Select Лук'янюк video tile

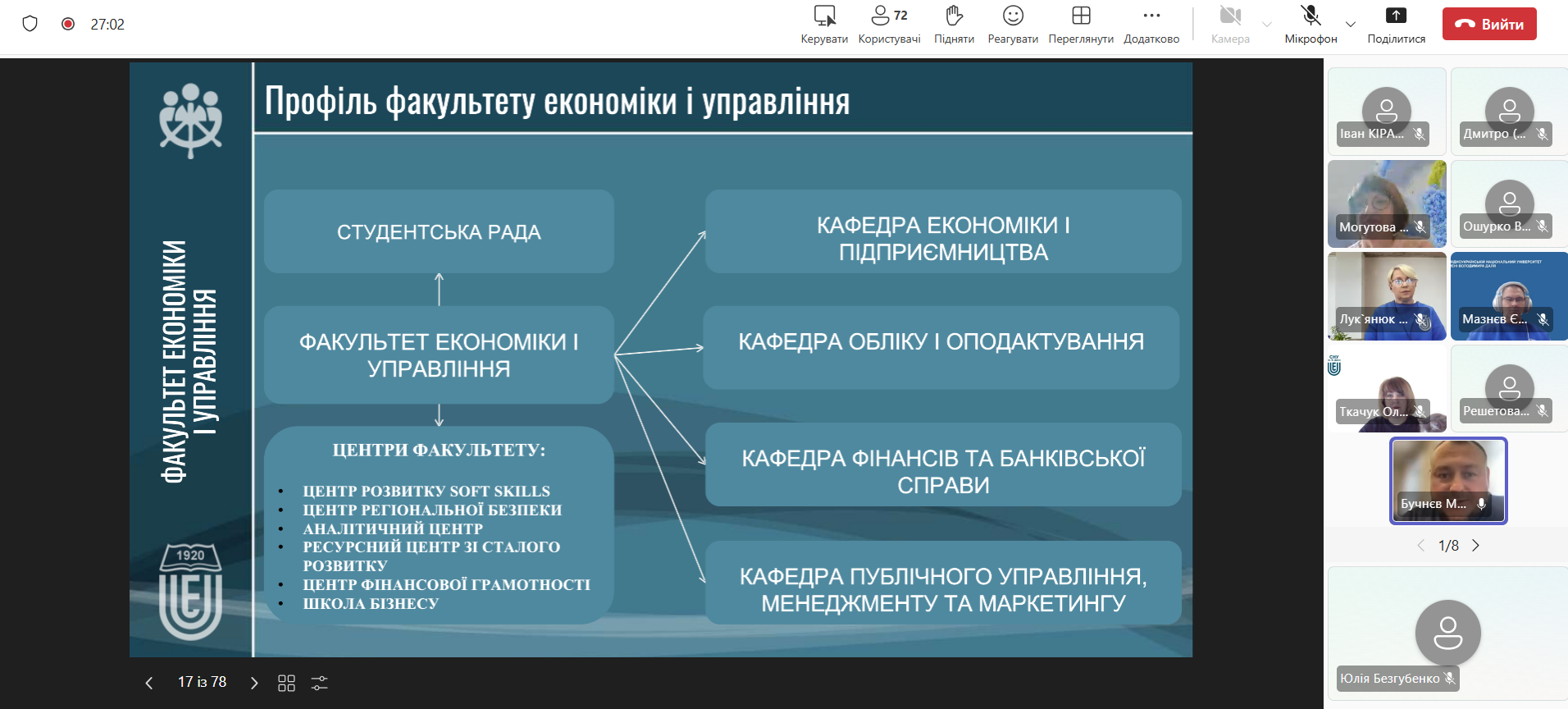[1387, 296]
